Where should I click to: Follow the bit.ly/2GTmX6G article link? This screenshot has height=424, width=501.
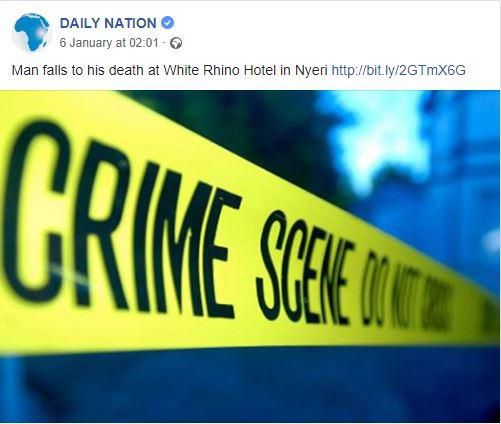398,71
